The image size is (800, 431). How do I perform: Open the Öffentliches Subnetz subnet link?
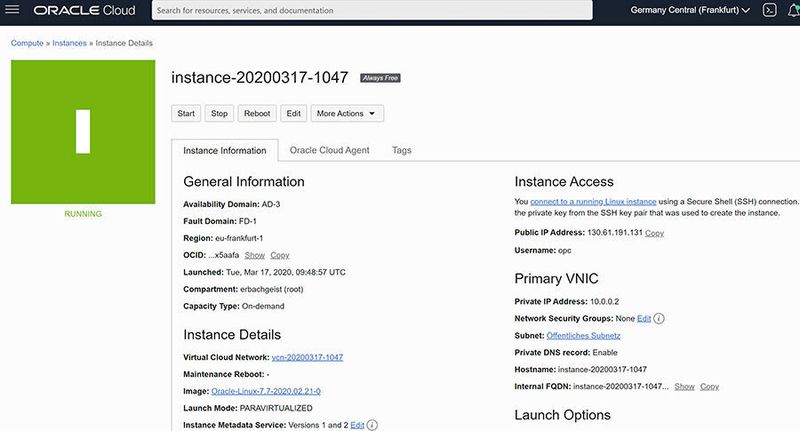coord(583,336)
